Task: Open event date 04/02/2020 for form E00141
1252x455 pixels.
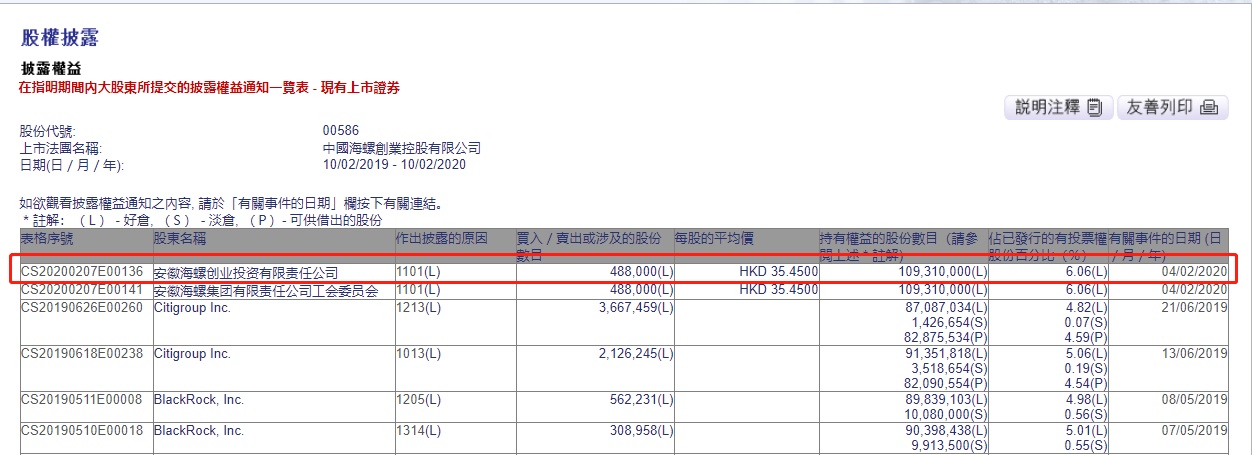Action: click(x=1195, y=290)
